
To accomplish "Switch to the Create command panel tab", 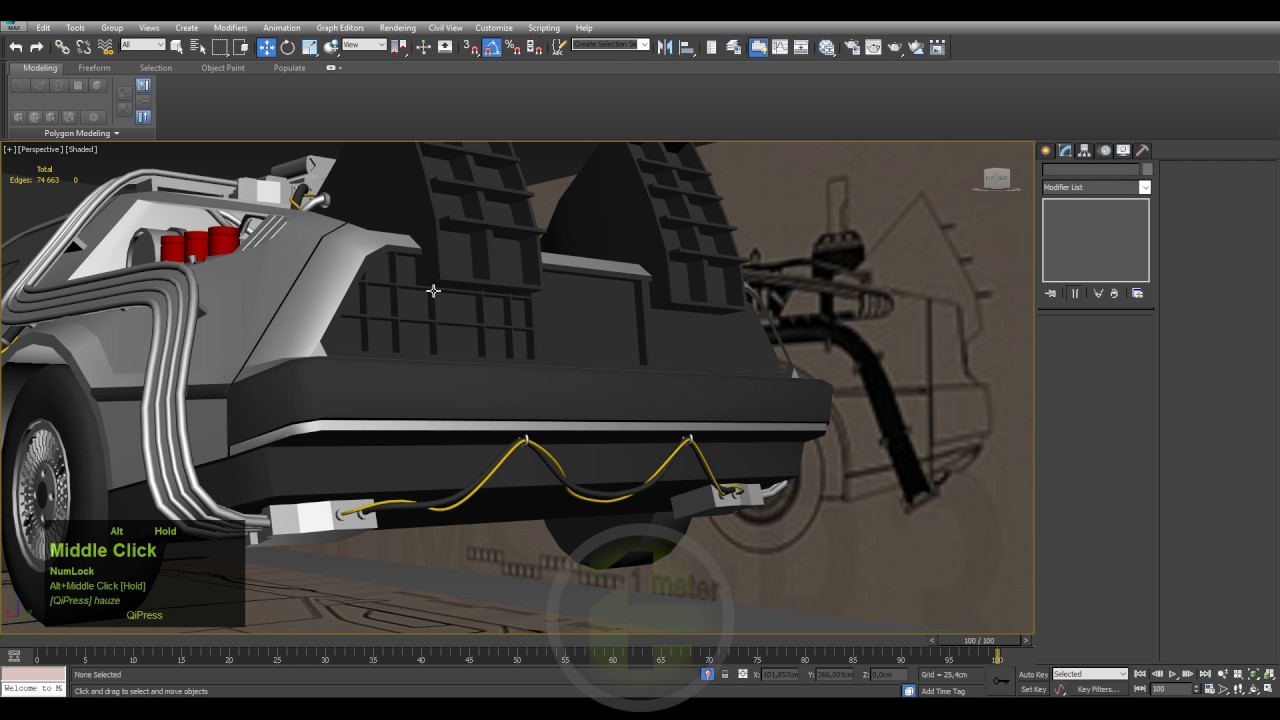I will pyautogui.click(x=1046, y=151).
